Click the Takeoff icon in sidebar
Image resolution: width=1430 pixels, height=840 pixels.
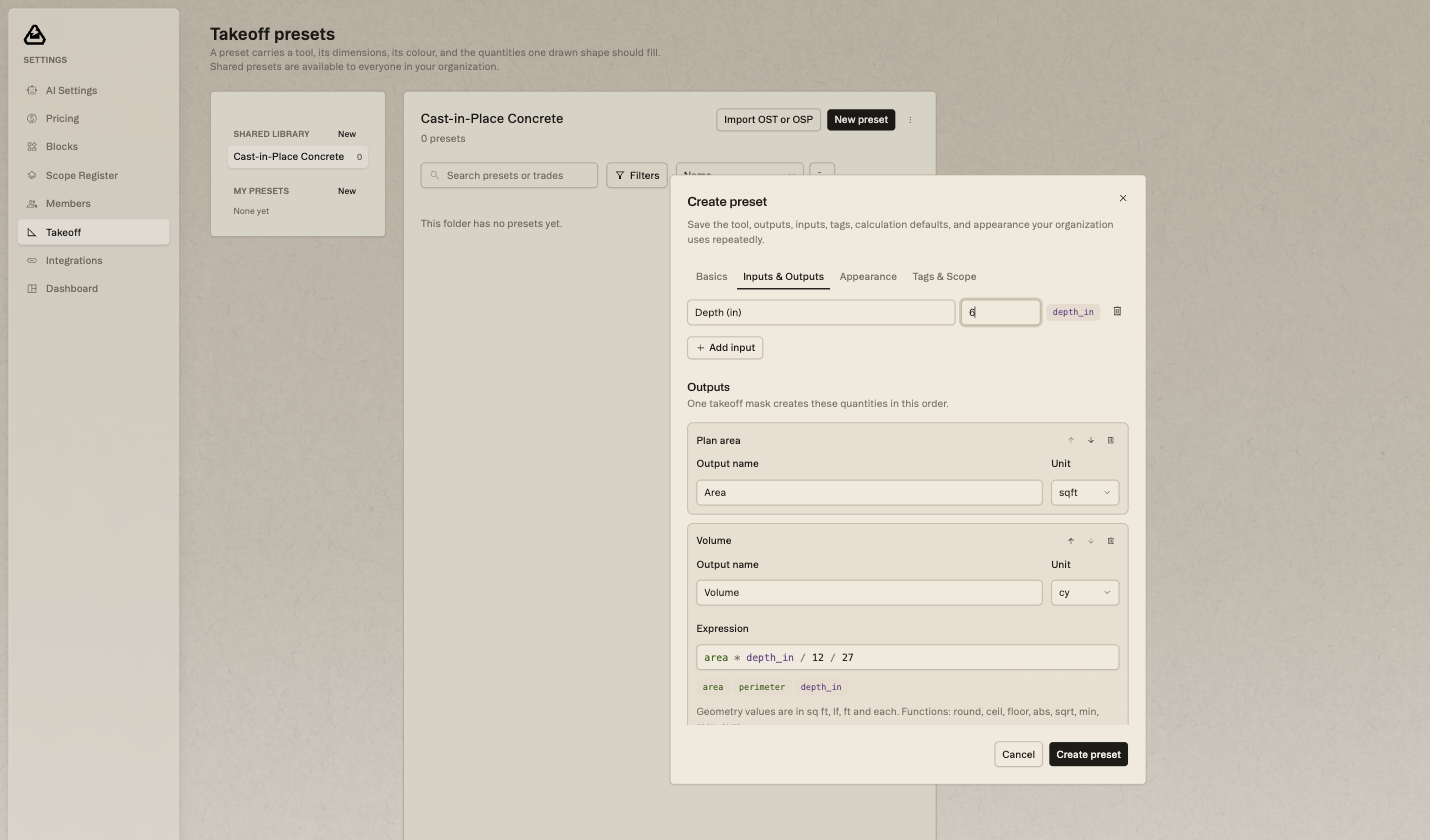tap(32, 232)
